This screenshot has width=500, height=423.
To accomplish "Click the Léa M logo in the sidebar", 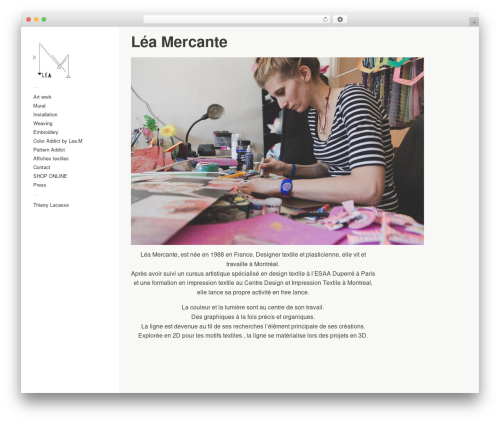I will coord(52,61).
